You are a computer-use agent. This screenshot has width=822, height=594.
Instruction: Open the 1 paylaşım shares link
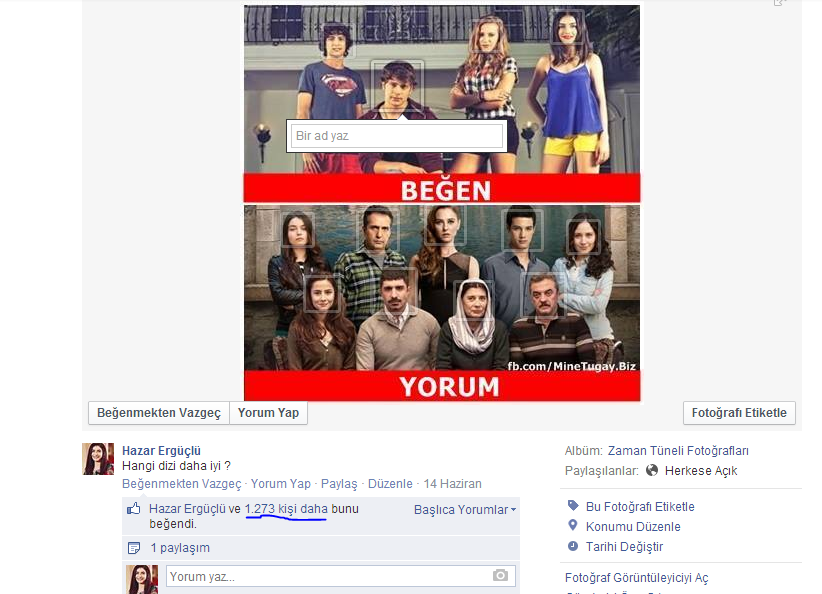point(180,548)
